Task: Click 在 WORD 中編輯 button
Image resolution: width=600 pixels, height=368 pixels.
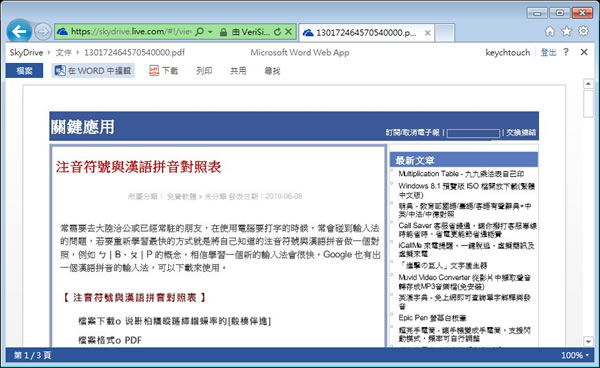Action: 93,71
